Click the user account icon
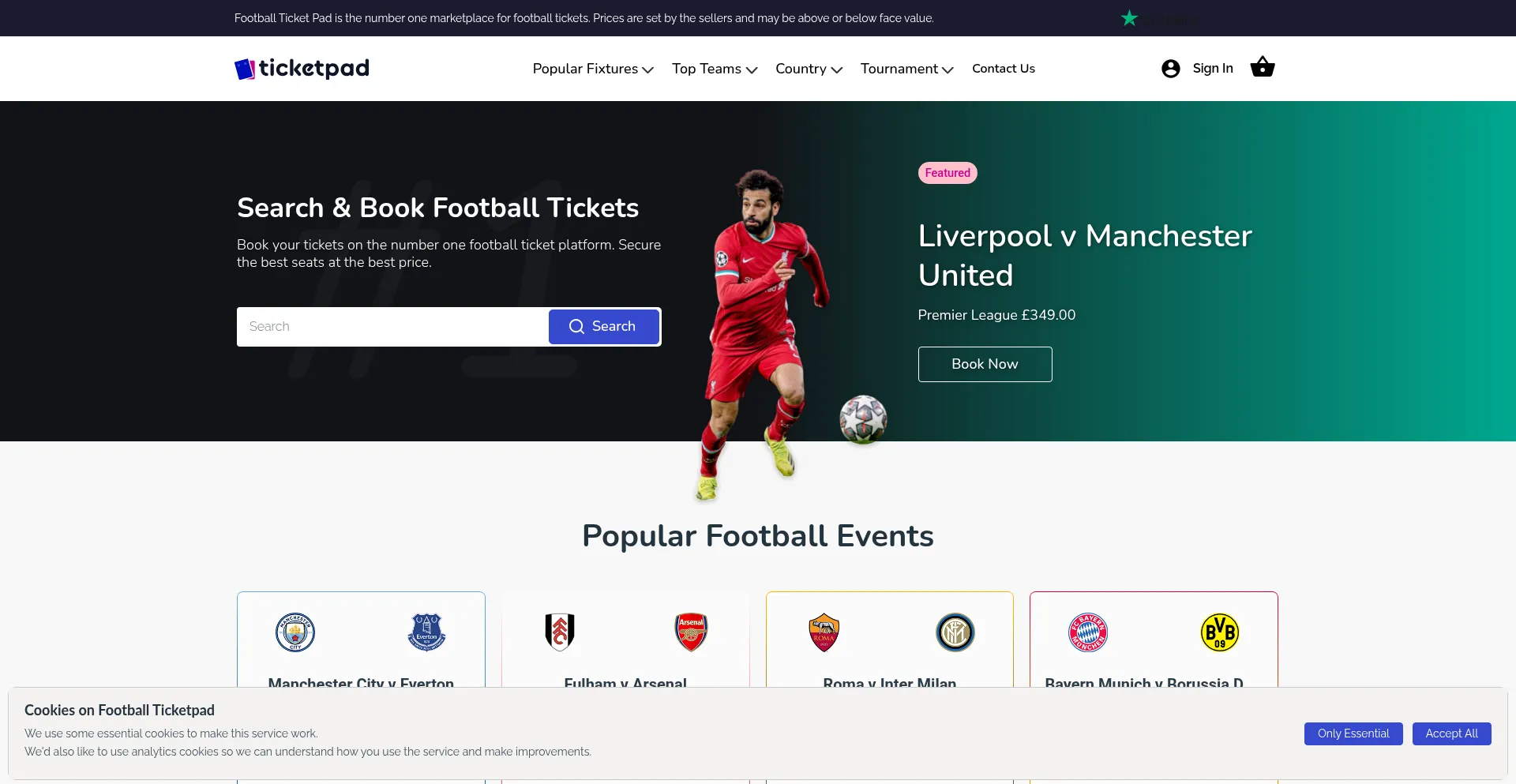Viewport: 1516px width, 784px height. click(x=1170, y=69)
